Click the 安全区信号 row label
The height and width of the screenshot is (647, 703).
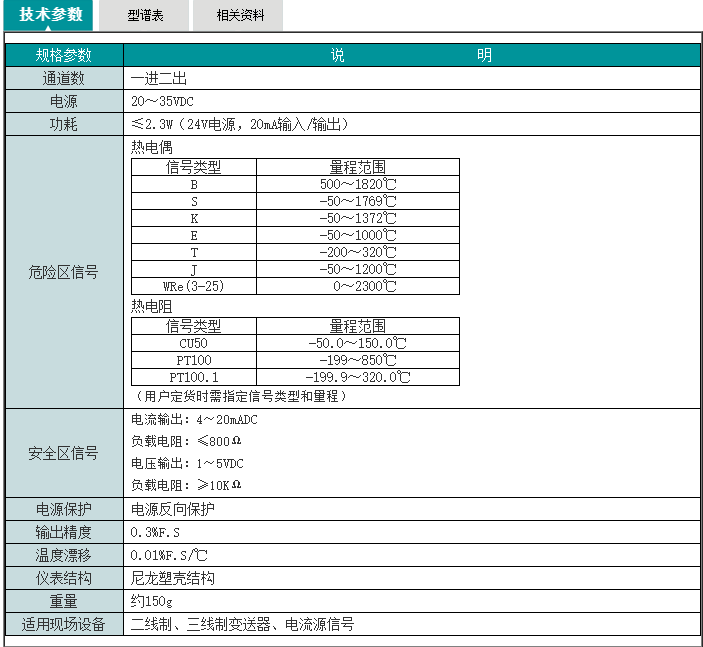pyautogui.click(x=64, y=453)
